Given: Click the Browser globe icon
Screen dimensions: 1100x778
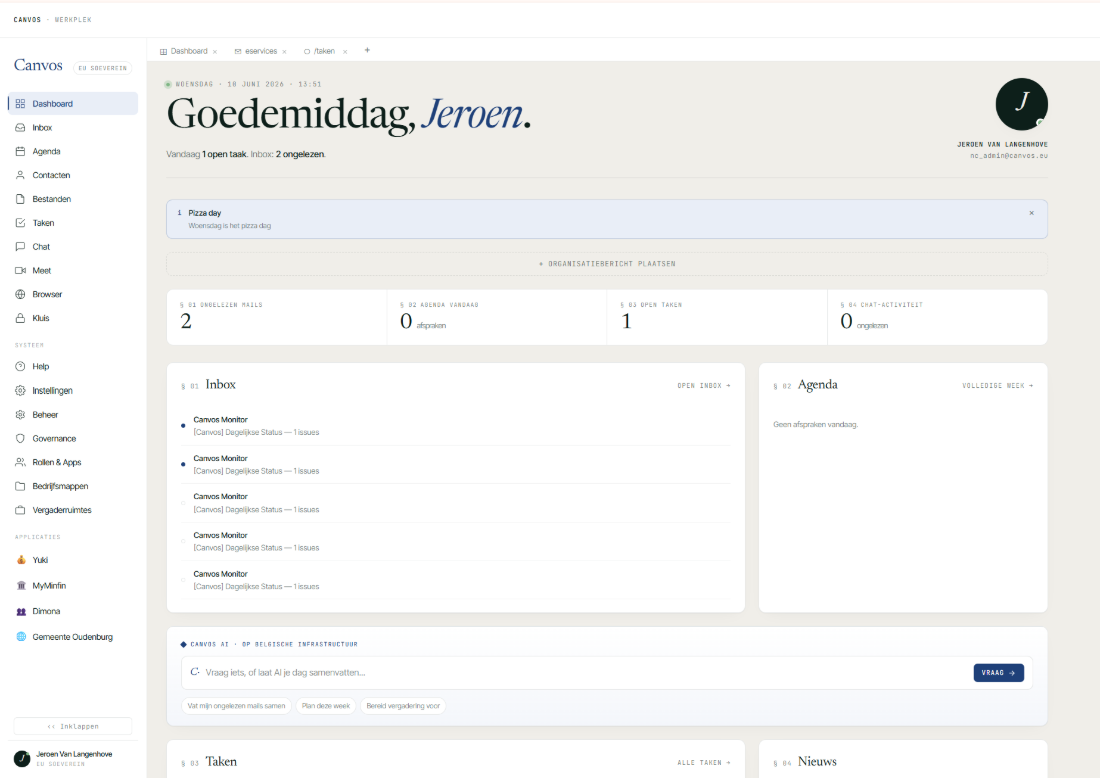Looking at the screenshot, I should pos(20,295).
